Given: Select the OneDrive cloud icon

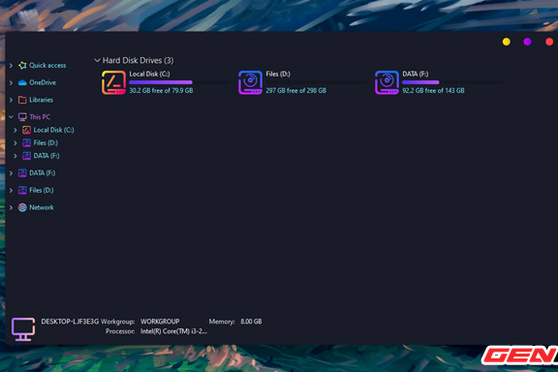Looking at the screenshot, I should pos(22,83).
